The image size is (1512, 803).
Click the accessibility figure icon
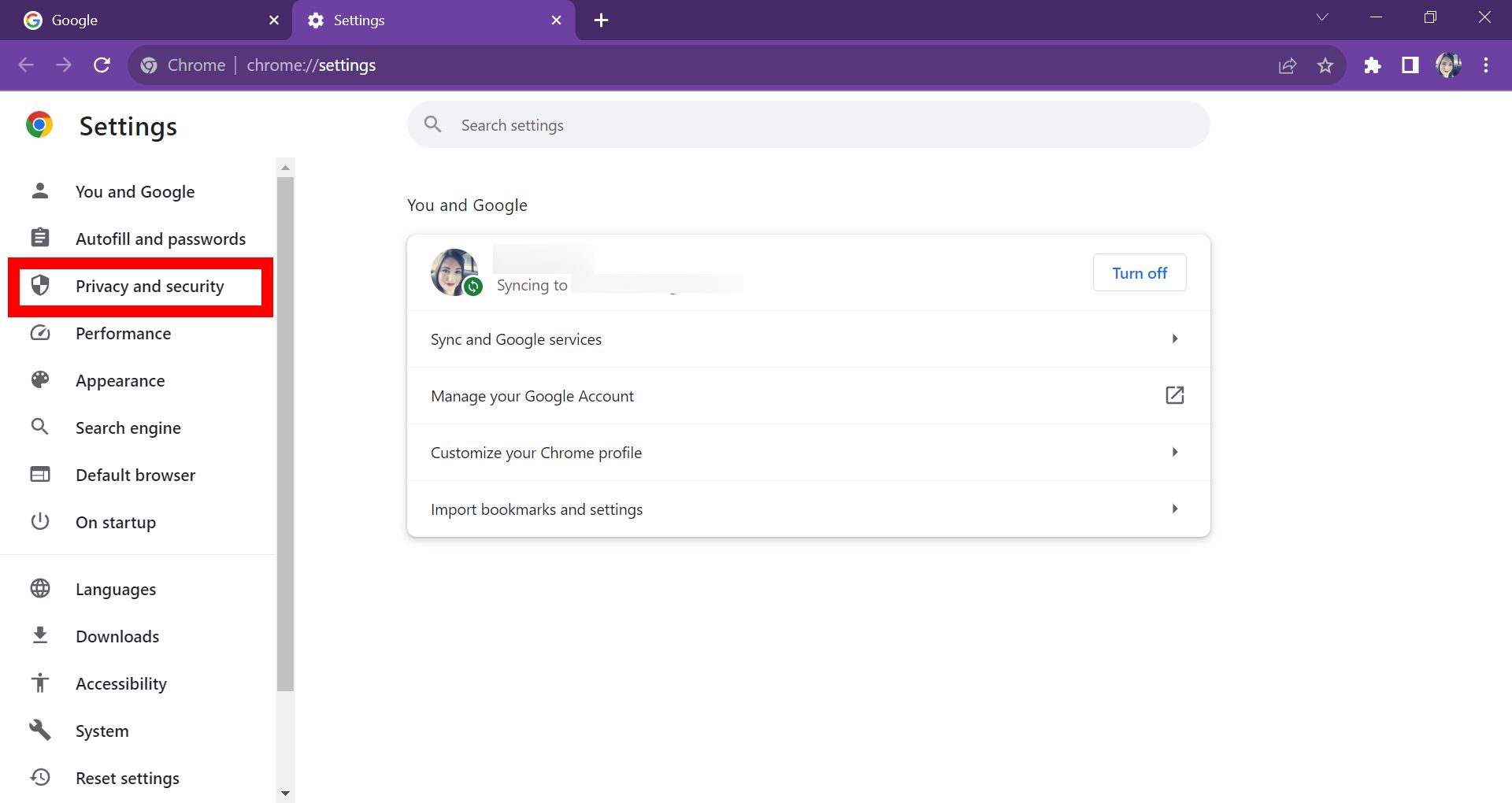[40, 683]
